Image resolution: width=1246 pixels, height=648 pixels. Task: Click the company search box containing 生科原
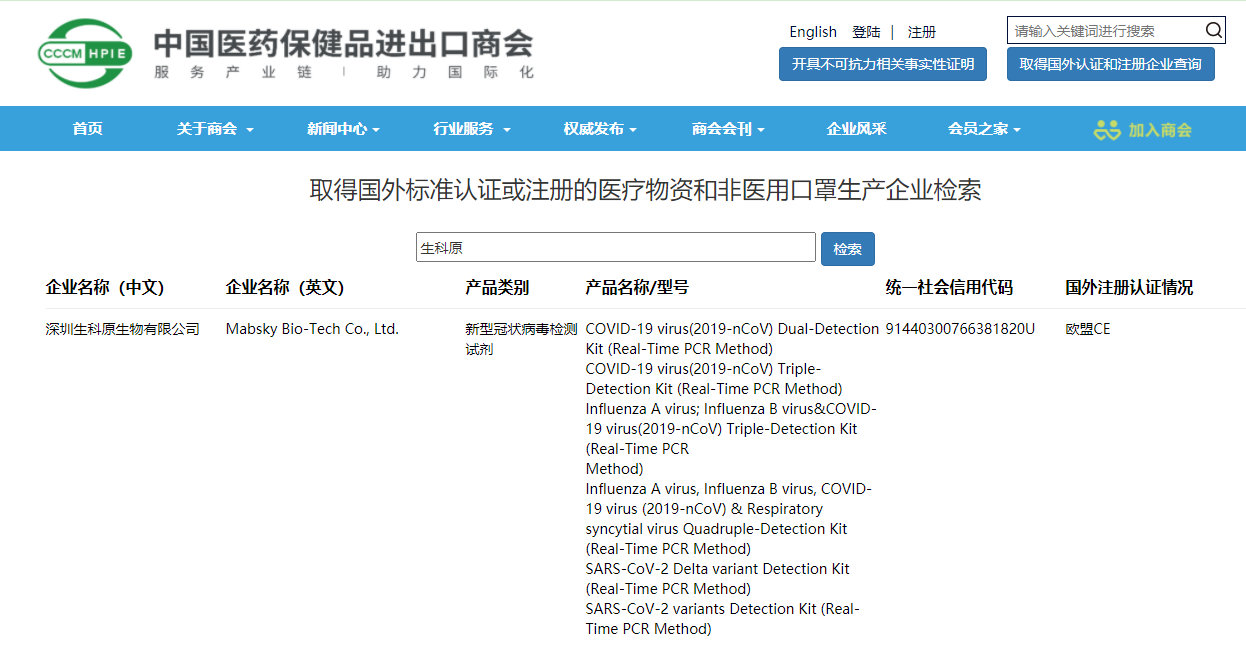tap(615, 248)
